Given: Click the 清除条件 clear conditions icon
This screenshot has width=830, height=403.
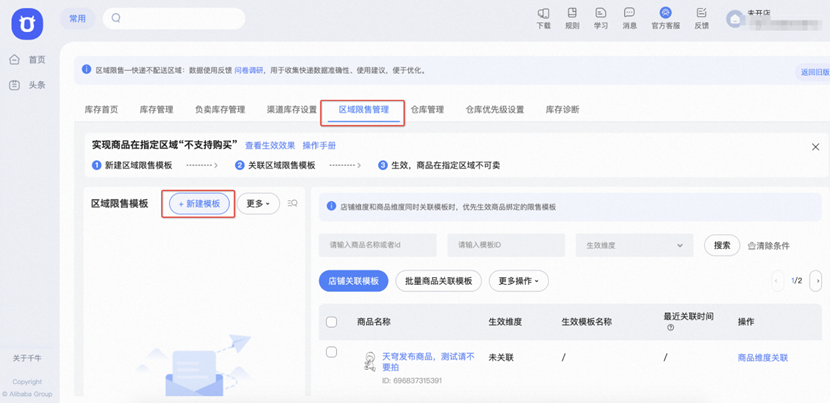Looking at the screenshot, I should coord(751,246).
